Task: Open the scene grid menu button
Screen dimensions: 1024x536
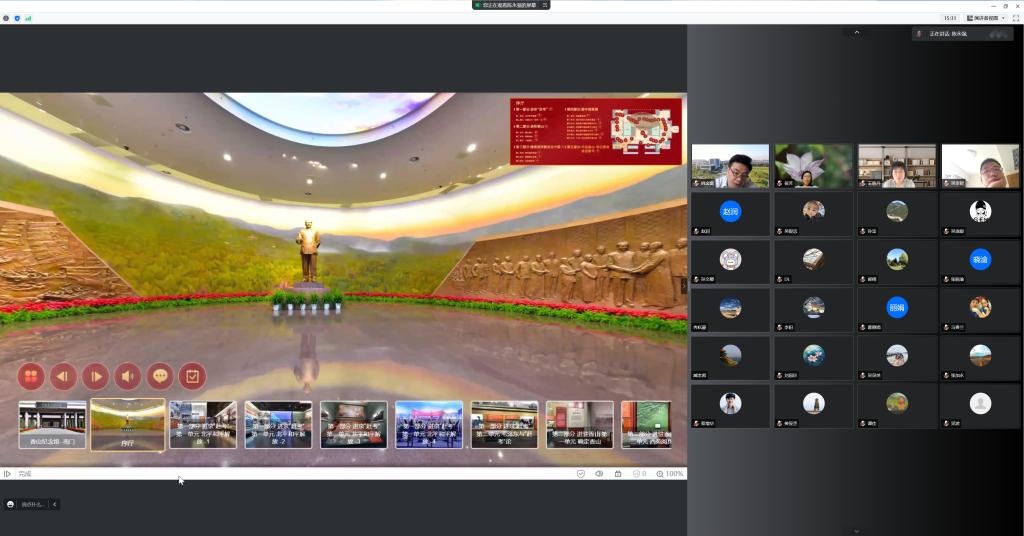Action: [31, 376]
